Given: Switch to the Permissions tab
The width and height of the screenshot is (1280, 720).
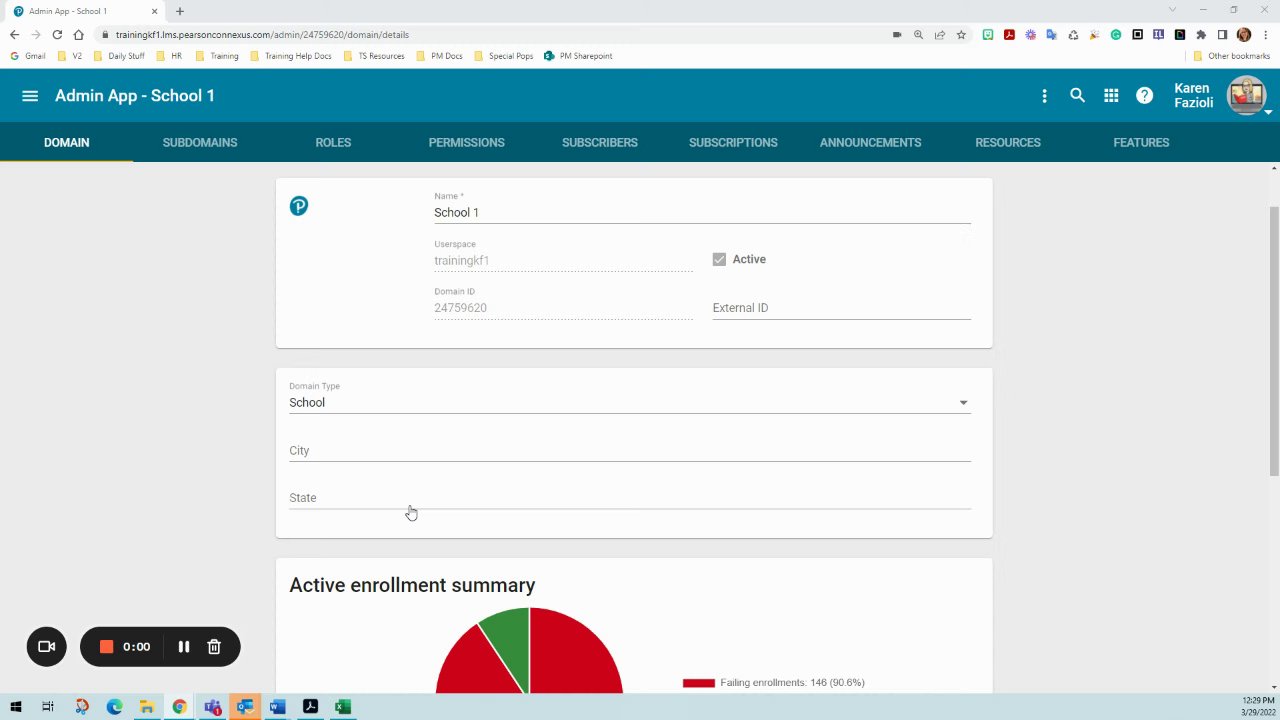Looking at the screenshot, I should [466, 142].
